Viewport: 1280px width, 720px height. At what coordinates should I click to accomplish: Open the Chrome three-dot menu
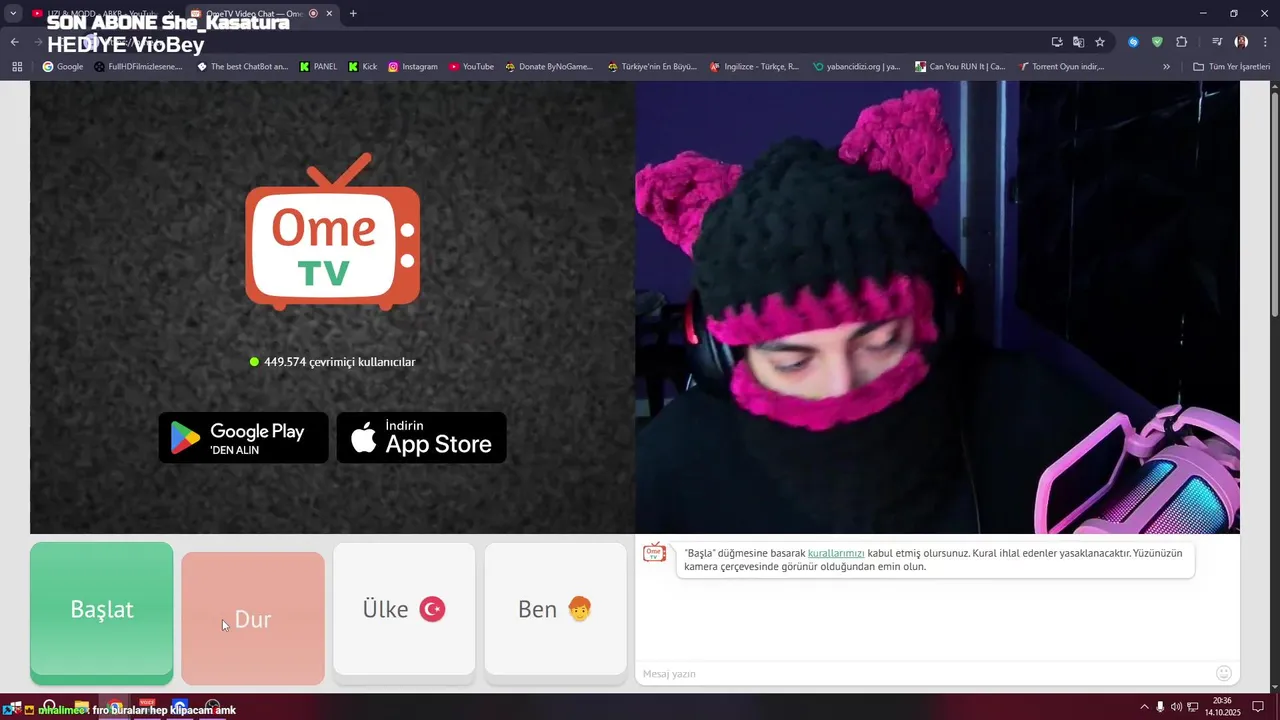click(1264, 42)
